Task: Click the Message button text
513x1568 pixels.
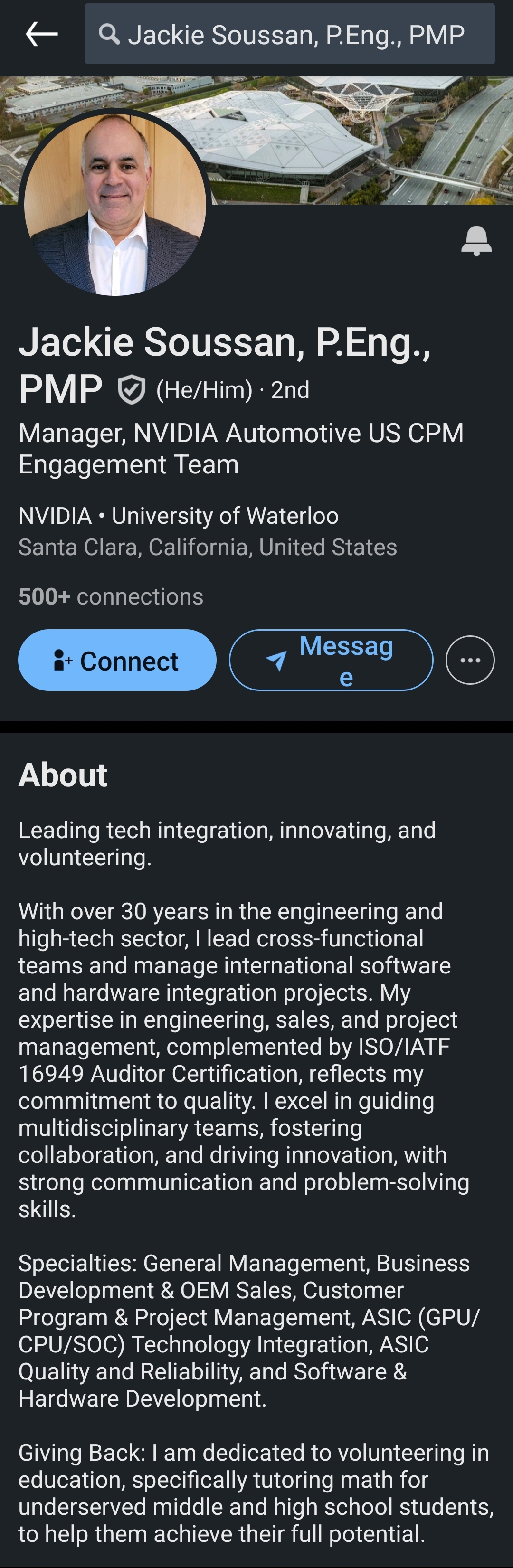Action: pos(346,661)
